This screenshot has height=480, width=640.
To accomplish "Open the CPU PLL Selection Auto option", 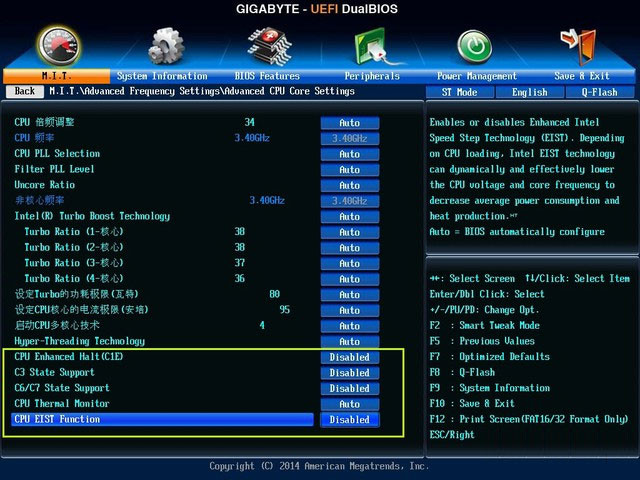I will pos(350,154).
